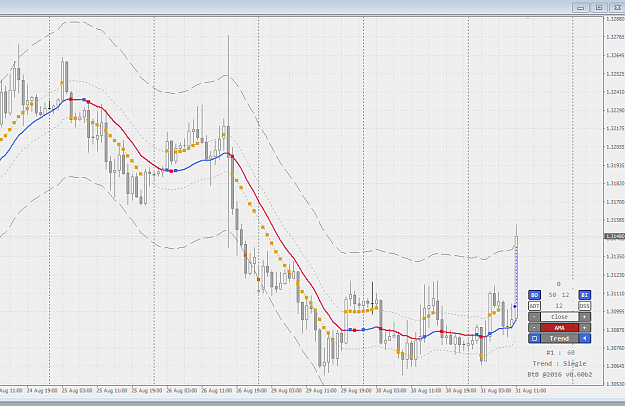Image resolution: width=625 pixels, height=406 pixels.
Task: Click the '29 Aug 19:00' time label
Action: pyautogui.click(x=356, y=391)
